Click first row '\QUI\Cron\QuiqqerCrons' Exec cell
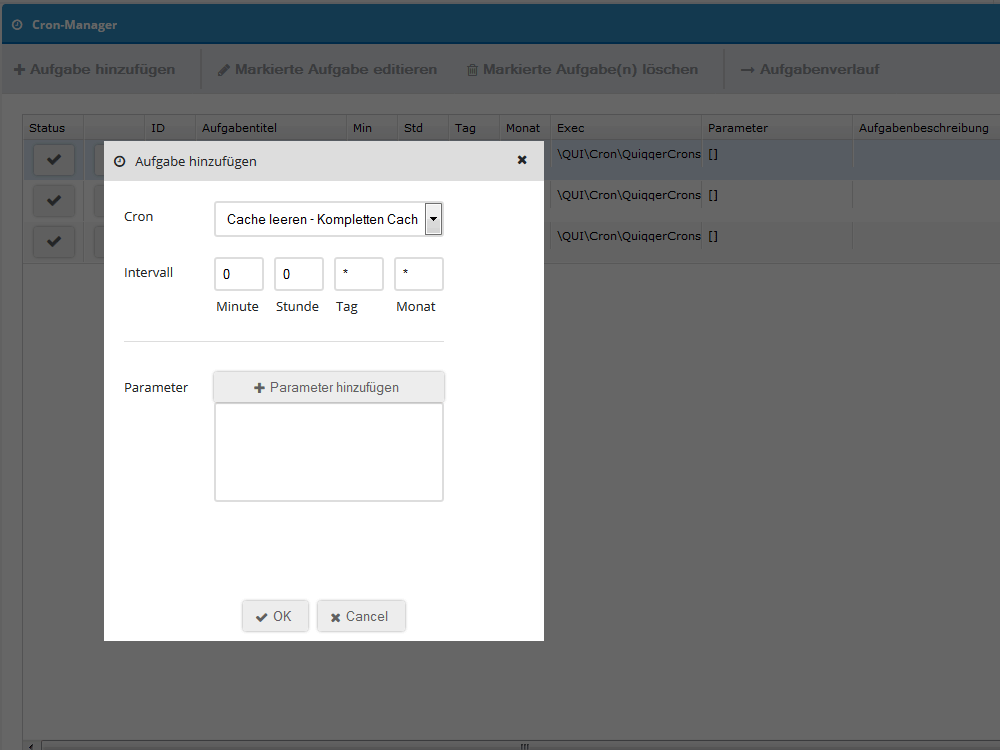 point(628,154)
